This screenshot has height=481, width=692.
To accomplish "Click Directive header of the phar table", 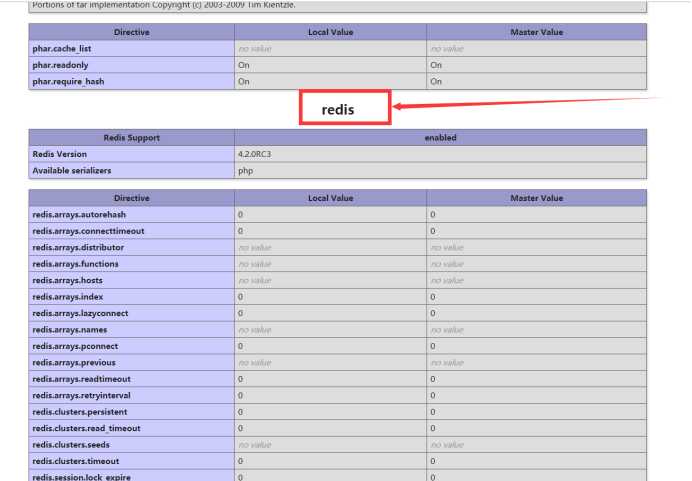I will 132,32.
